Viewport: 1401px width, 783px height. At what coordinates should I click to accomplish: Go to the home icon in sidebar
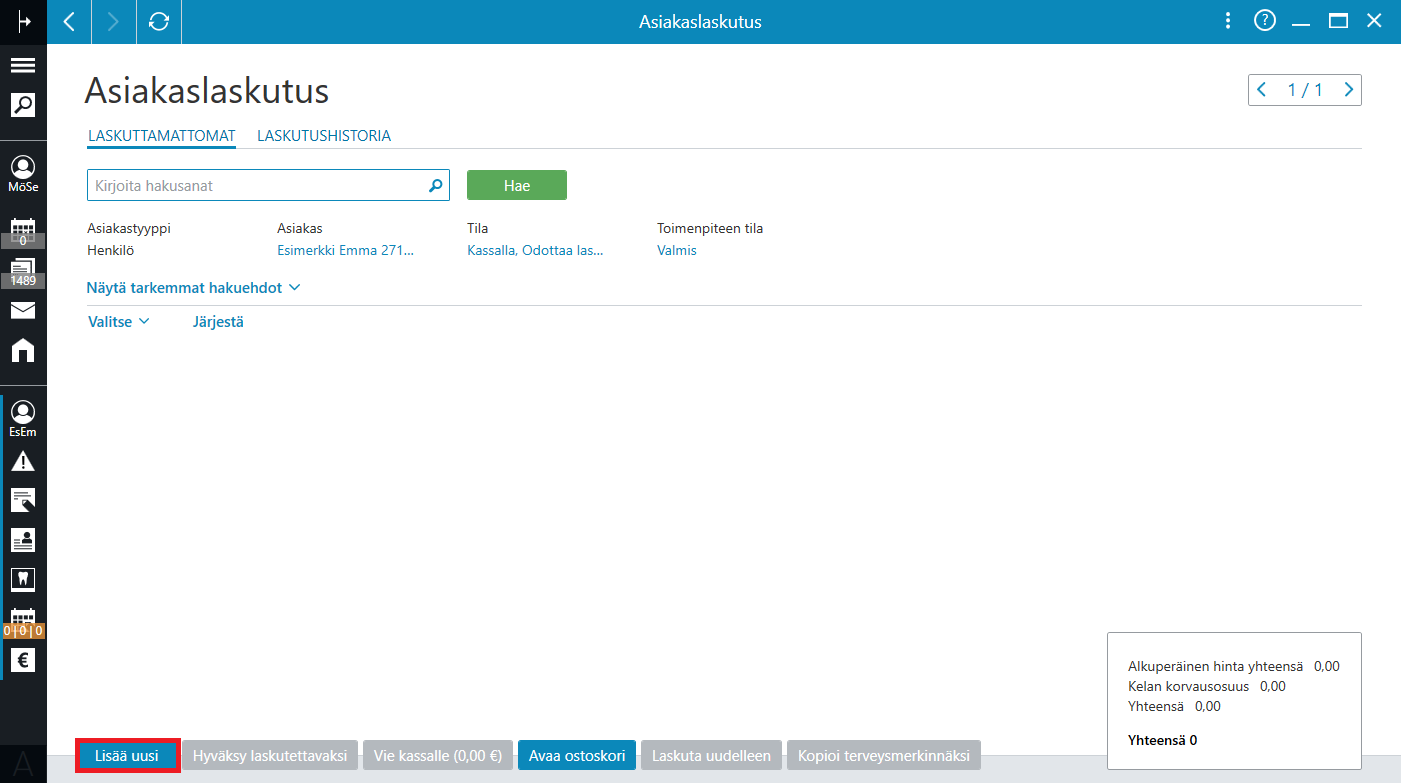pos(23,350)
